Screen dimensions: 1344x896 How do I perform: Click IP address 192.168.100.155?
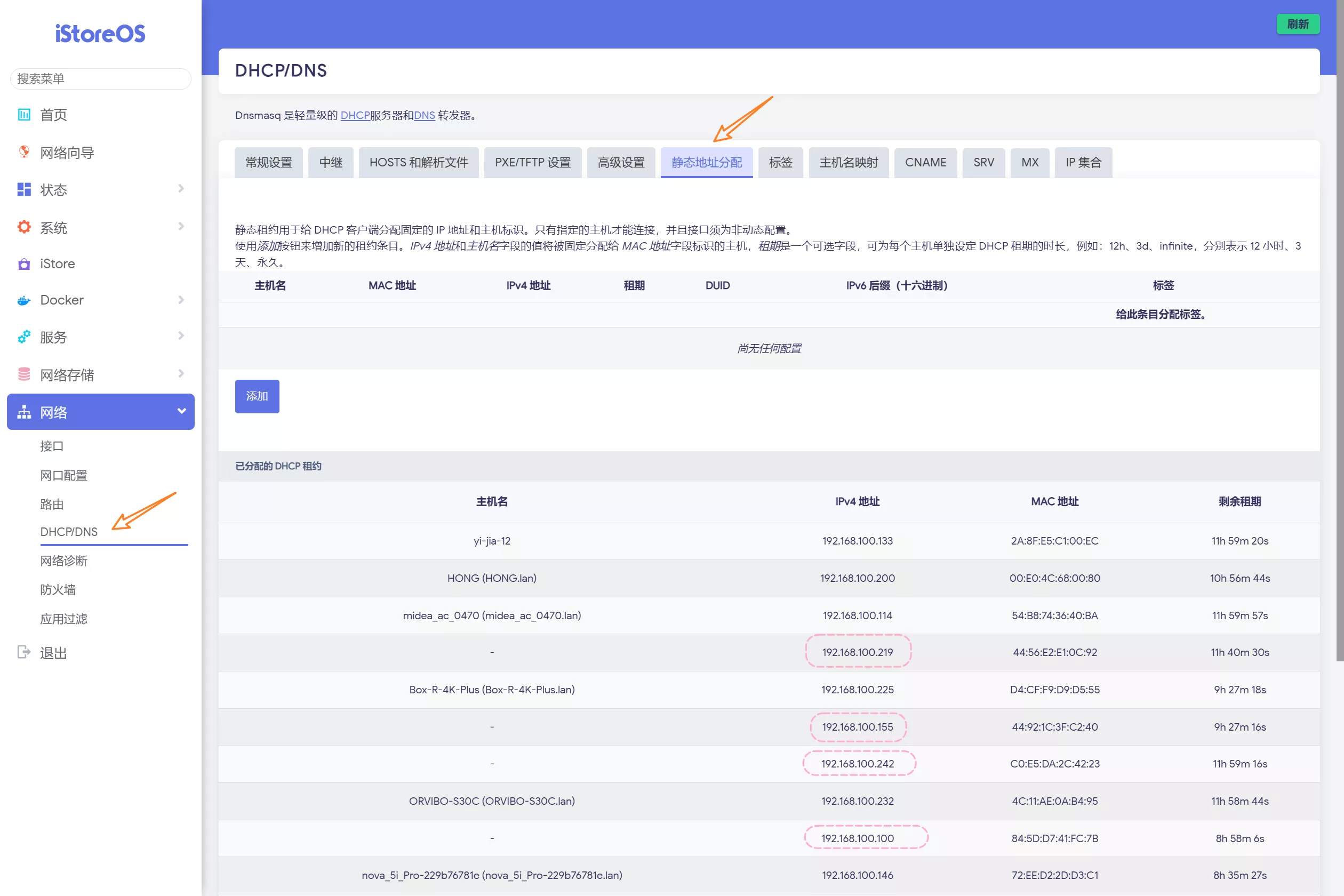858,727
